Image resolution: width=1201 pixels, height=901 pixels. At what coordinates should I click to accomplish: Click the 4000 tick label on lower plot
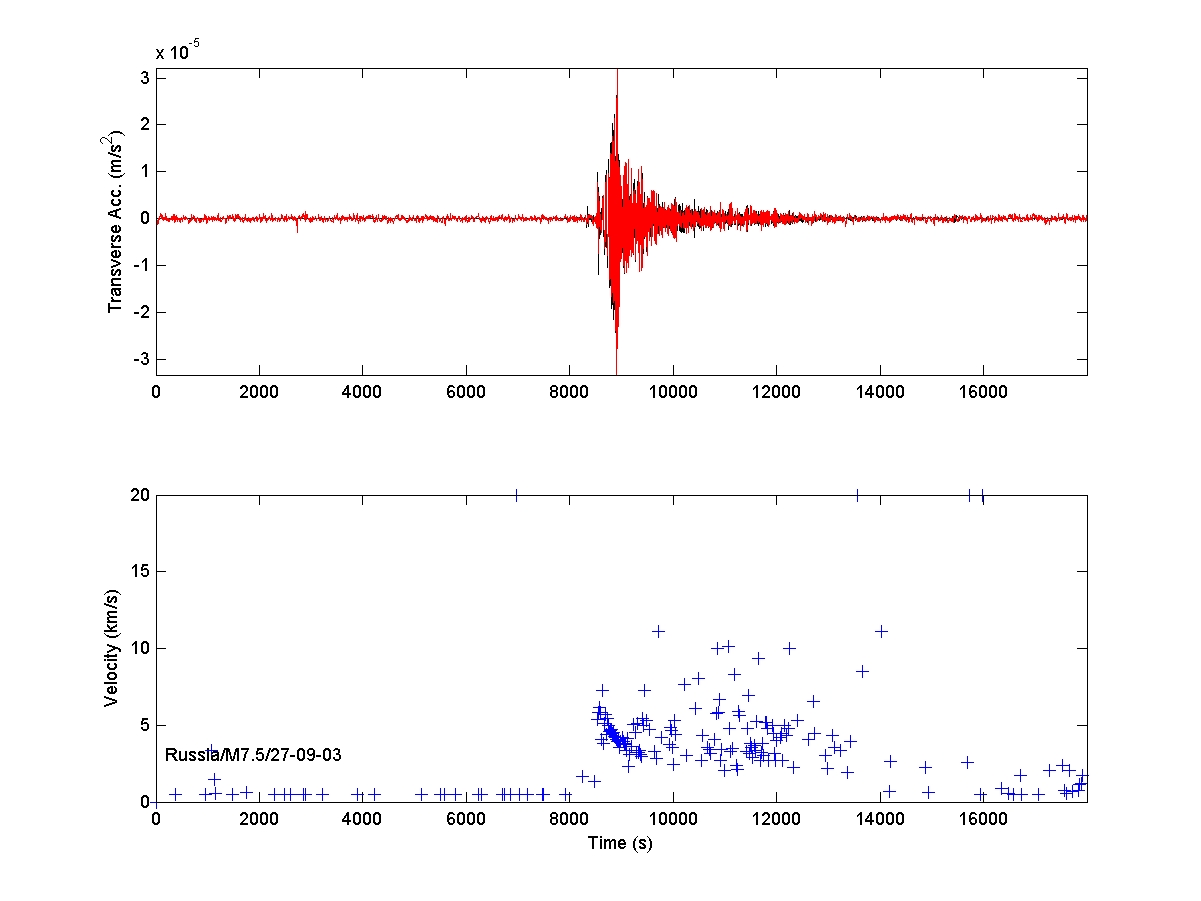[361, 819]
